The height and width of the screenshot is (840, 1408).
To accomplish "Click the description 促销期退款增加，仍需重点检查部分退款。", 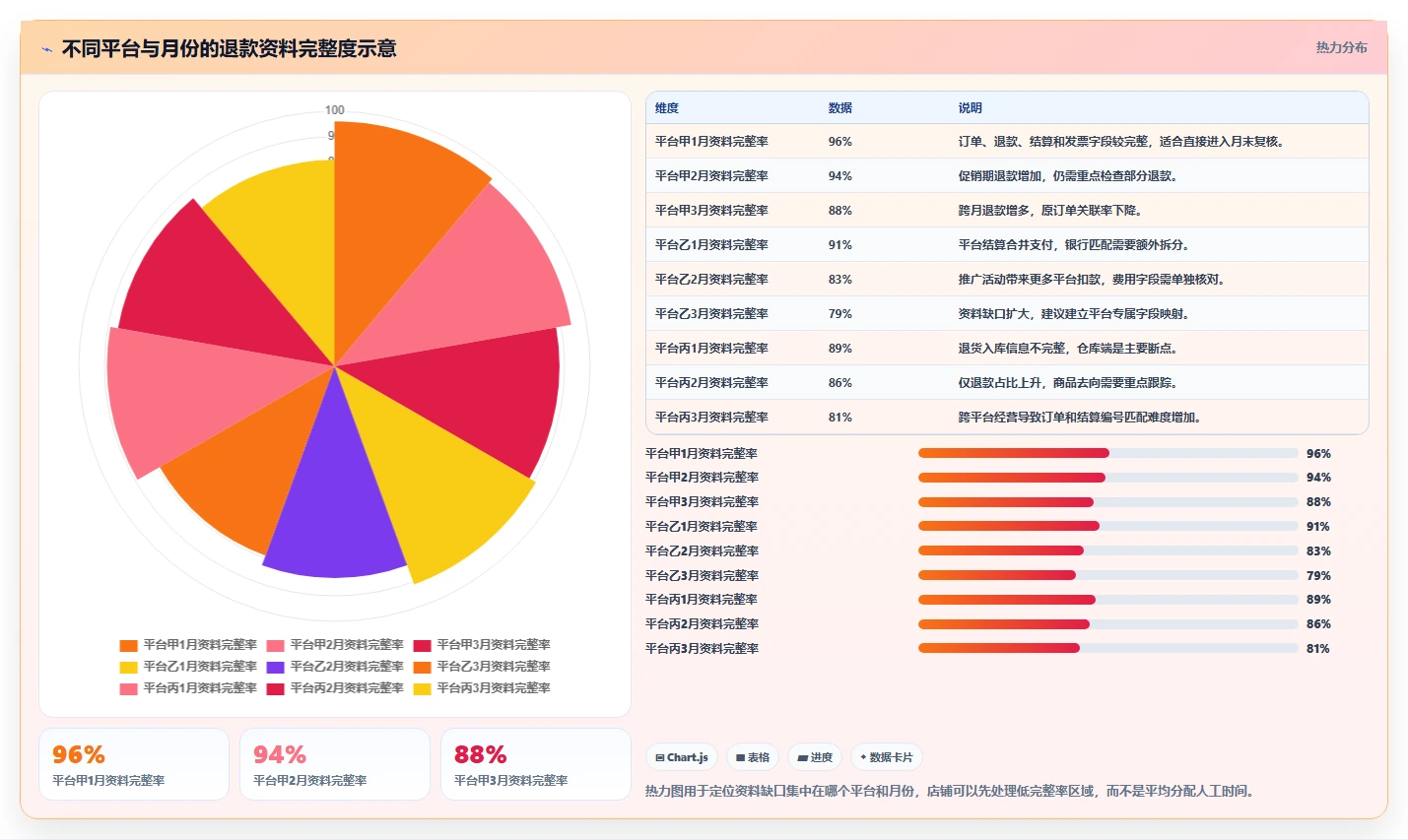I will tap(1068, 176).
